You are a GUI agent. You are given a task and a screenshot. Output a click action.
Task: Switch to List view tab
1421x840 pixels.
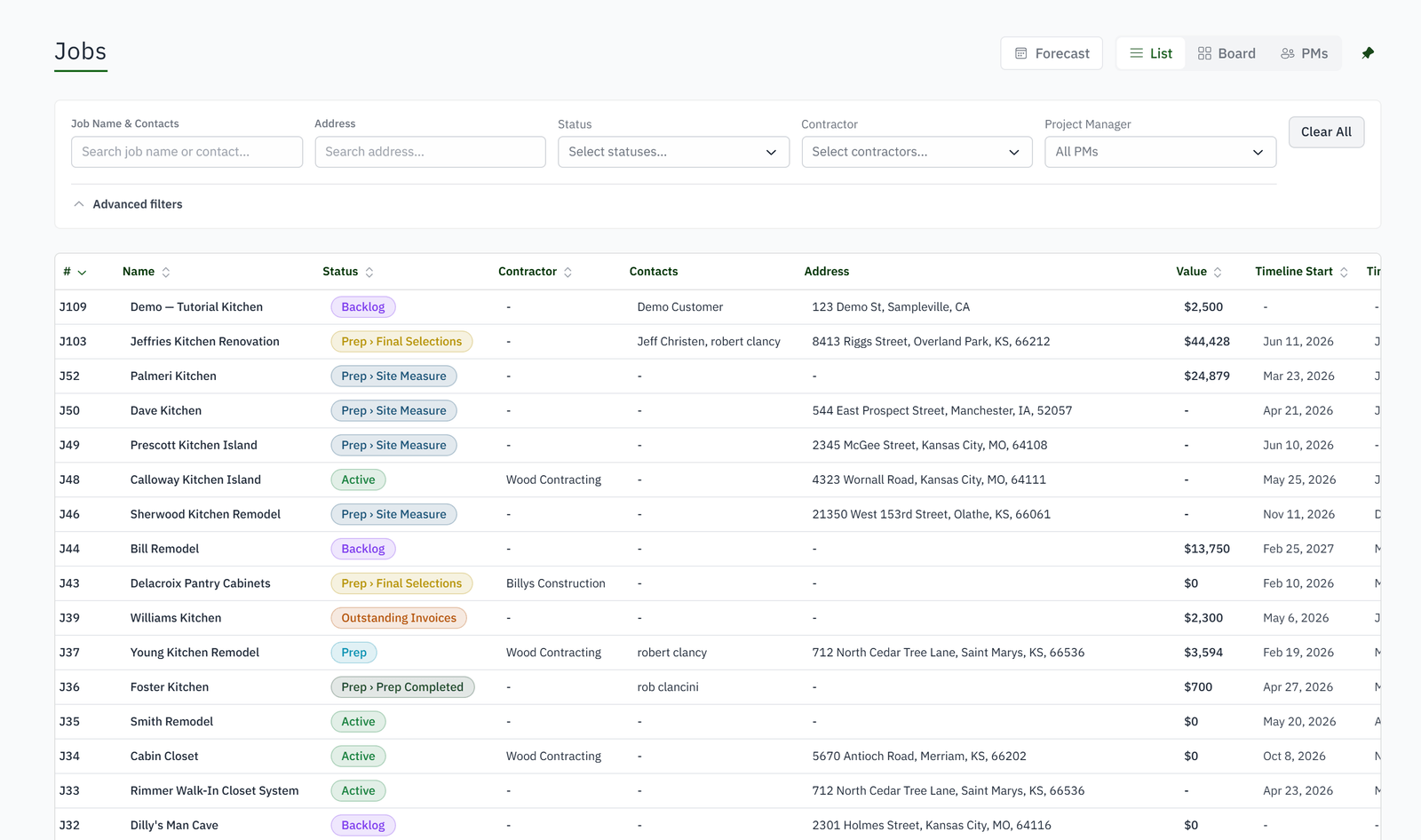(1150, 53)
